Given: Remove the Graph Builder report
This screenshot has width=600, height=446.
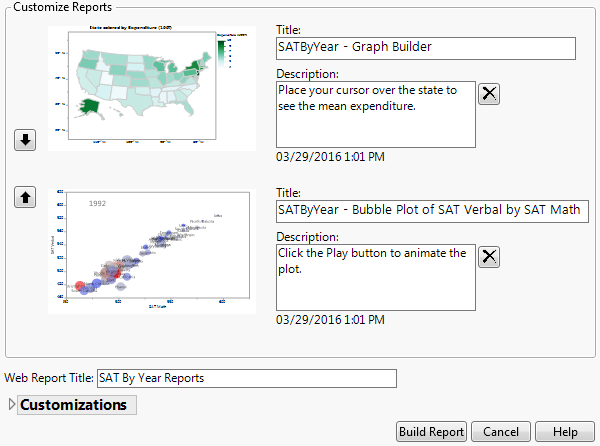Looking at the screenshot, I should pos(489,94).
